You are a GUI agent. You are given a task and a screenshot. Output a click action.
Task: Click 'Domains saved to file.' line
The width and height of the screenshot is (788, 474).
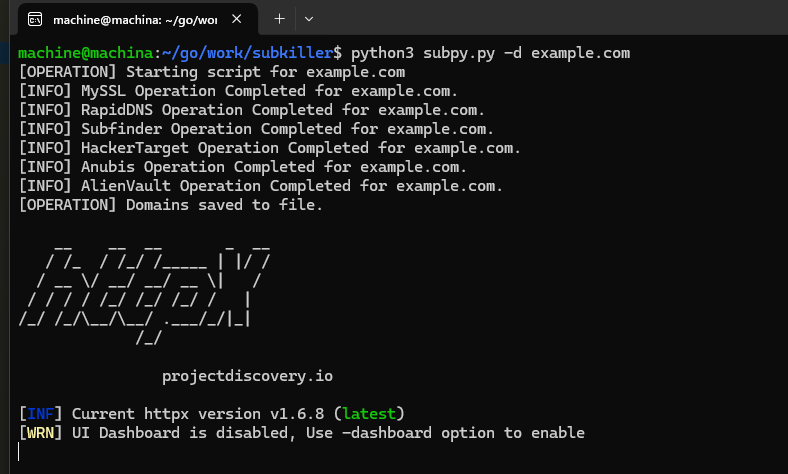(x=224, y=205)
